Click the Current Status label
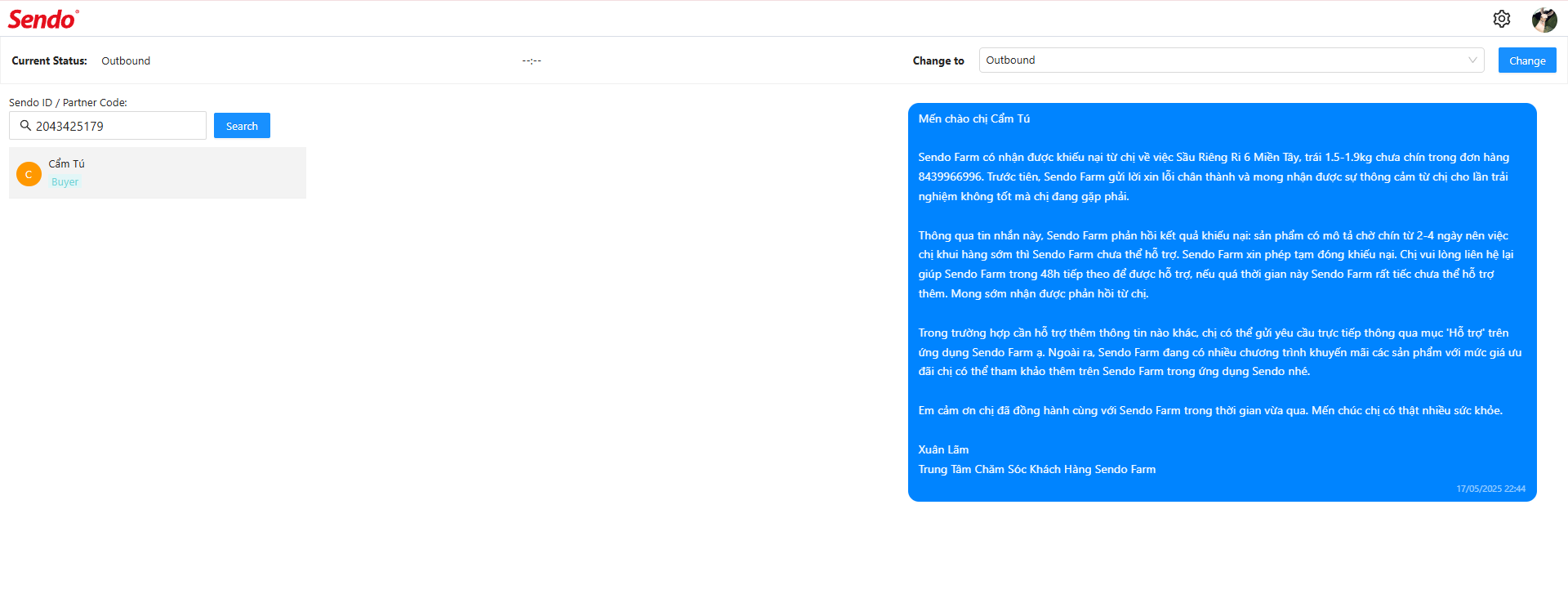Viewport: 1568px width, 612px height. pos(49,60)
